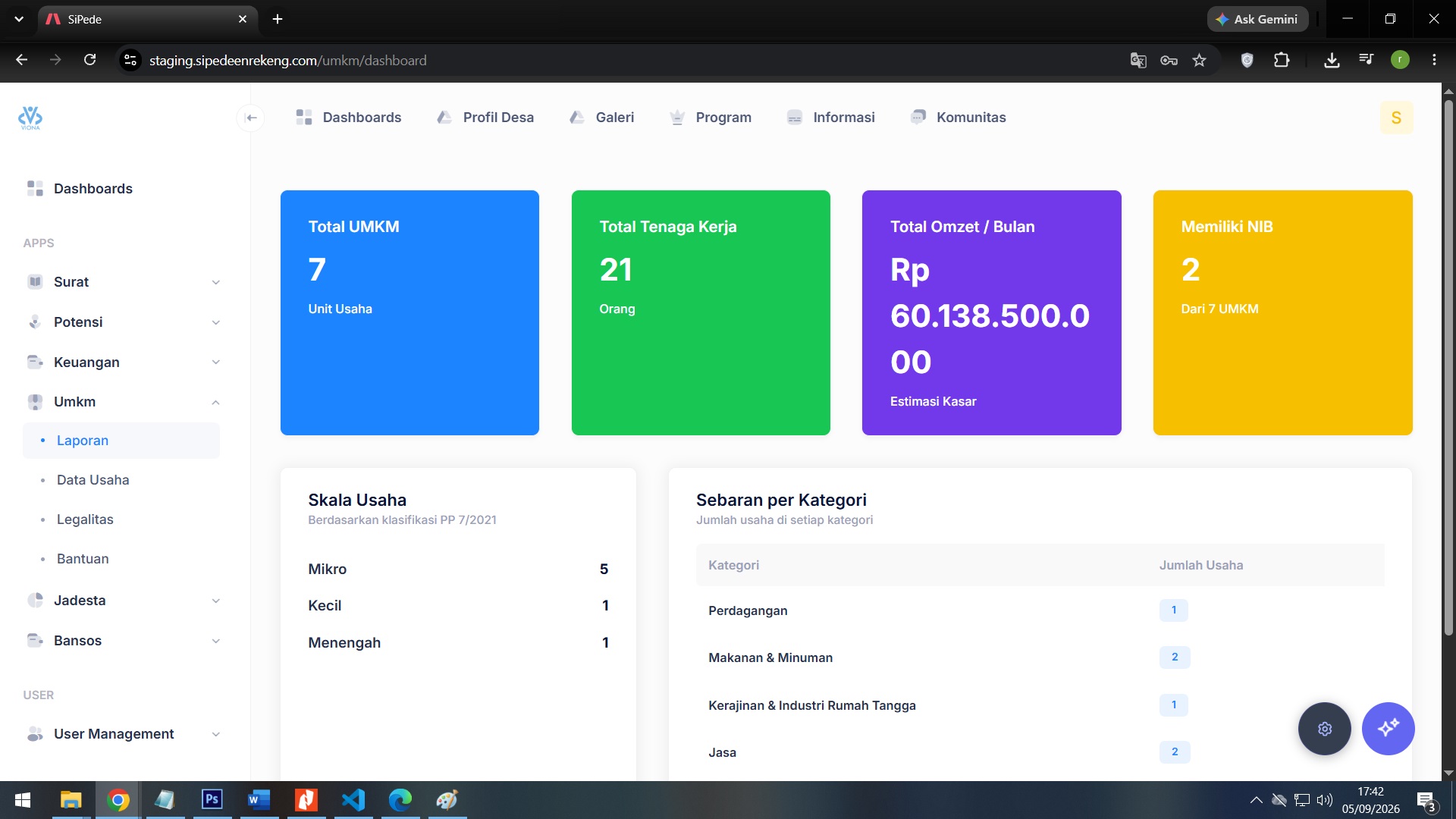Viewport: 1456px width, 819px height.
Task: Expand the Keuangan sidebar menu
Action: 123,362
